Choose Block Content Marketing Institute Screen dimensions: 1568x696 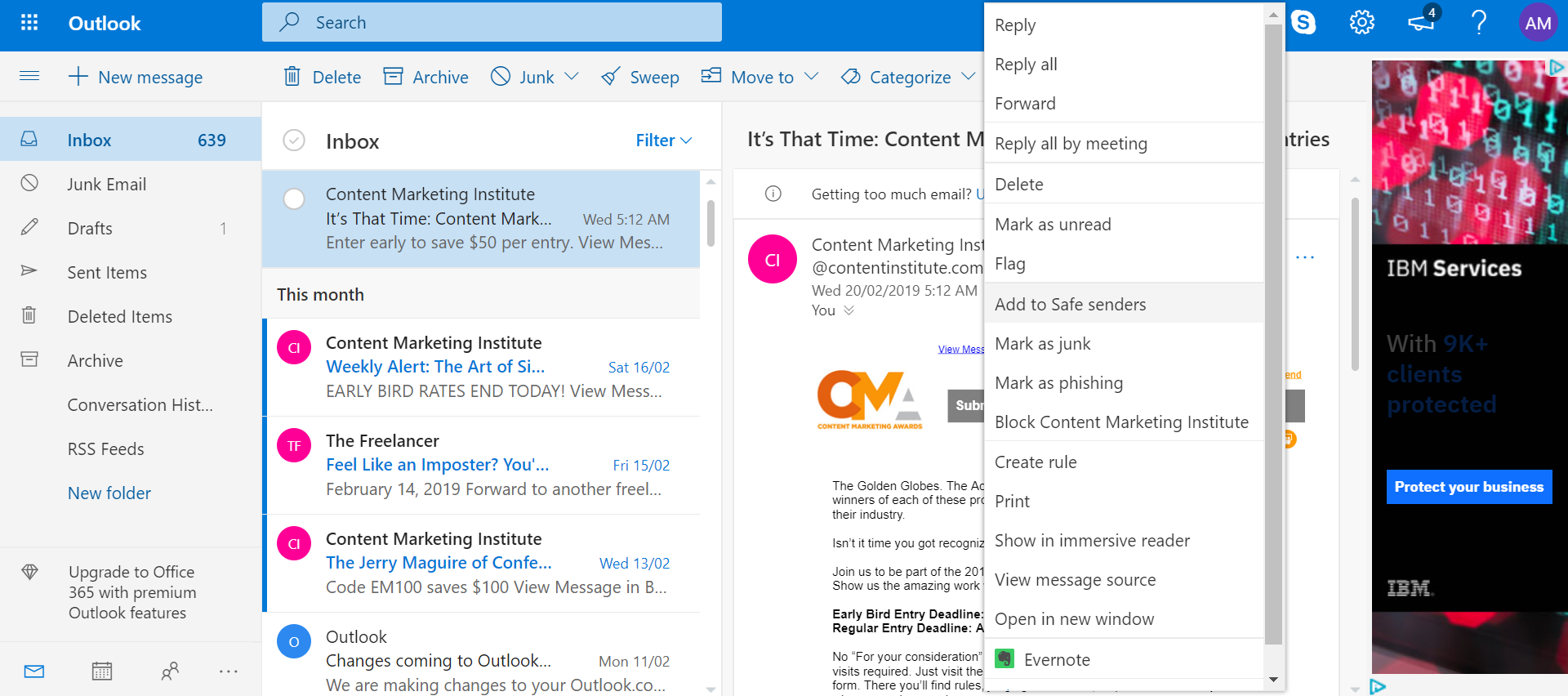[1124, 422]
